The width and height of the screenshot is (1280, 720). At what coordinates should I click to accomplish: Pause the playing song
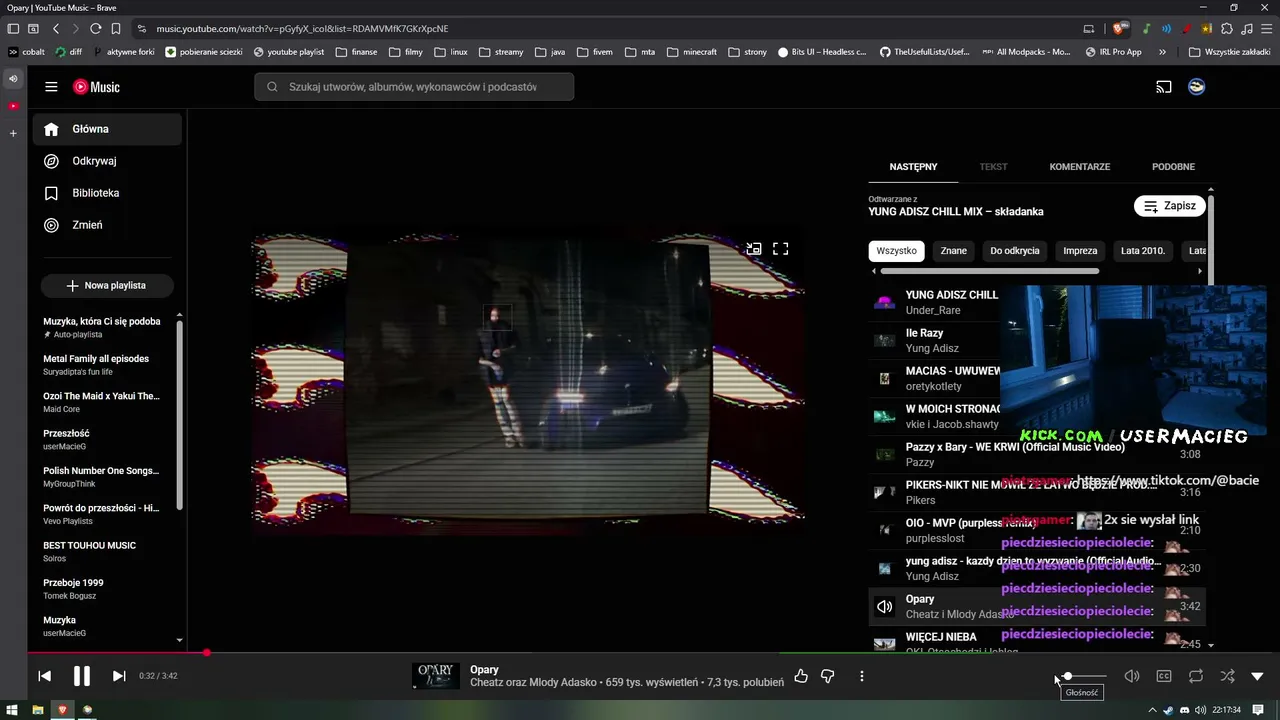[x=82, y=676]
